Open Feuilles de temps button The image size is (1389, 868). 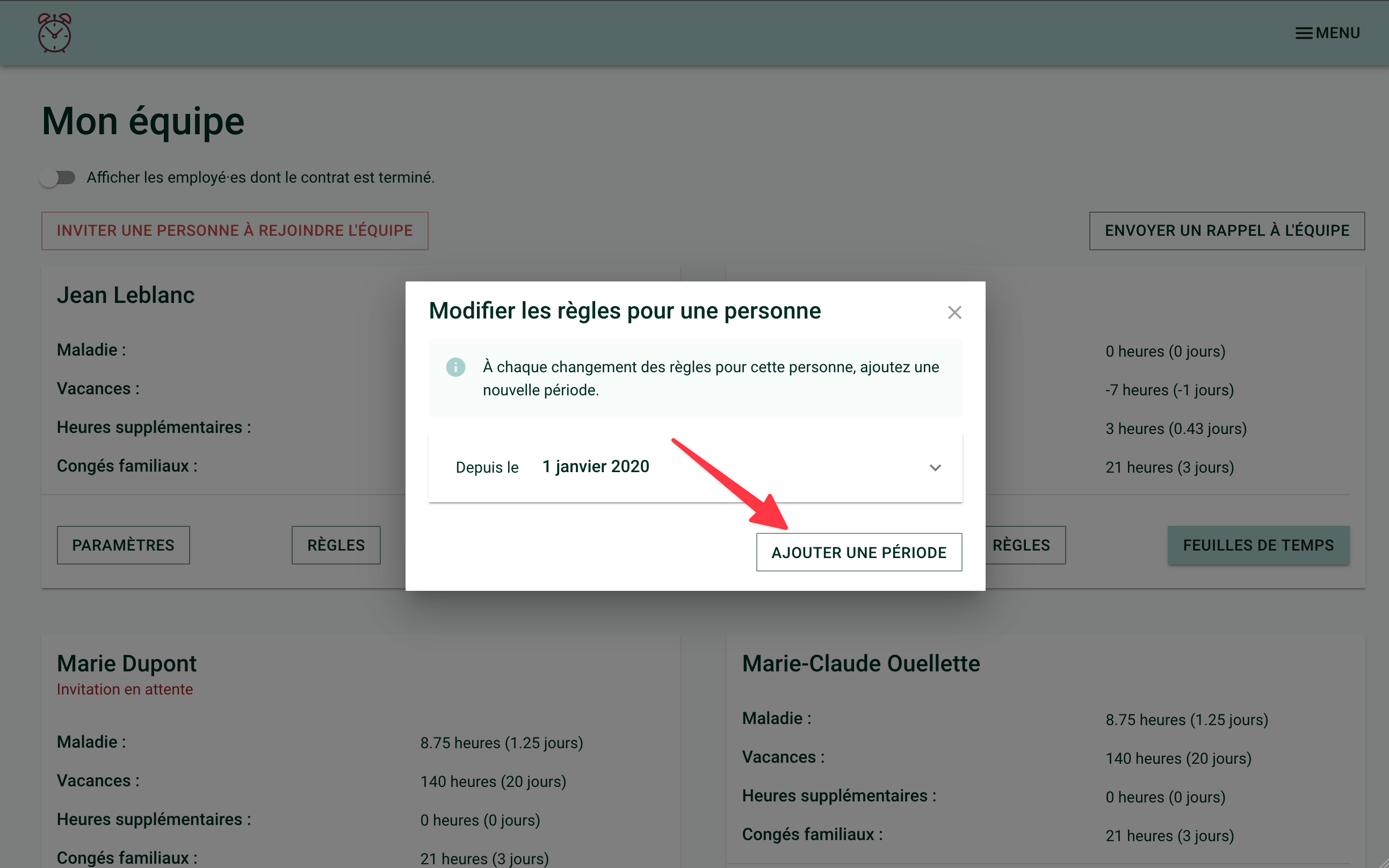click(1258, 545)
